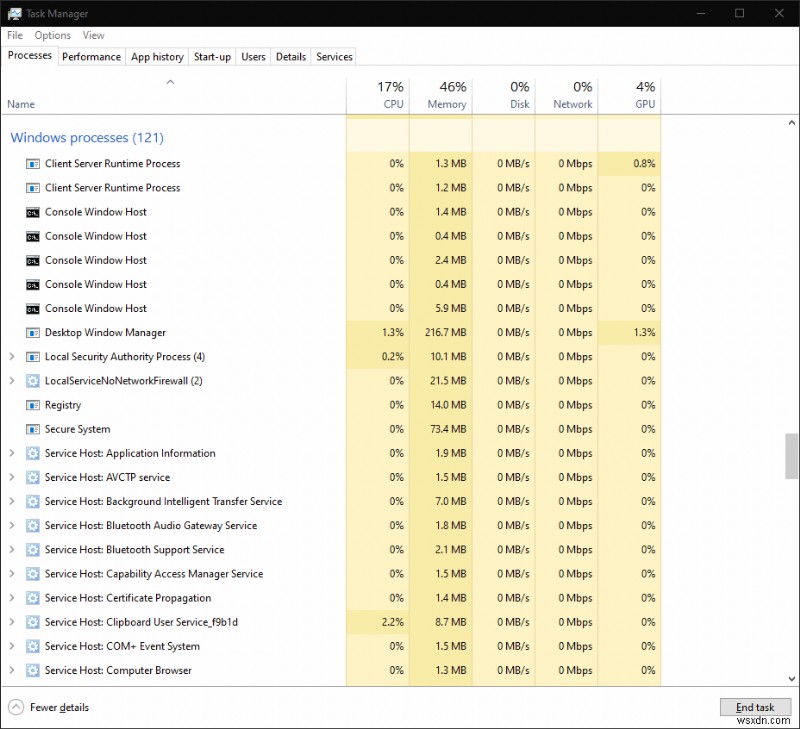Sort processes by the Memory column
Screen dimensions: 800x729
point(441,94)
